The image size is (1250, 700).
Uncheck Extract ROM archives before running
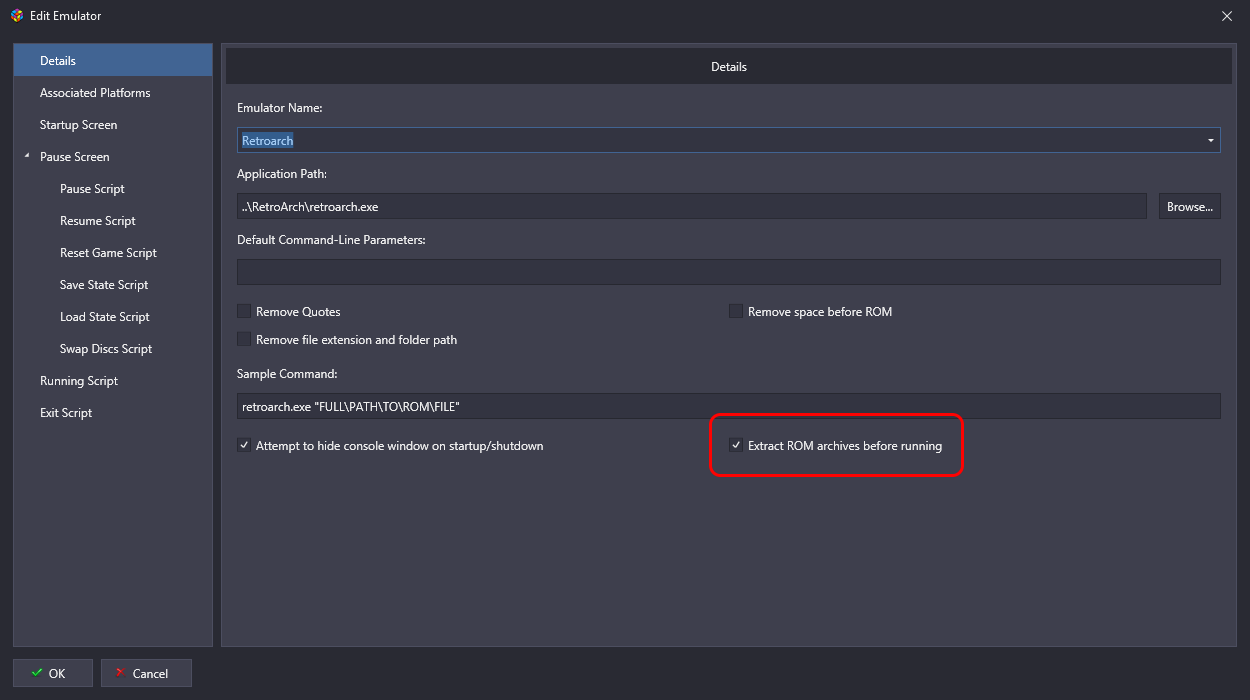pyautogui.click(x=736, y=446)
